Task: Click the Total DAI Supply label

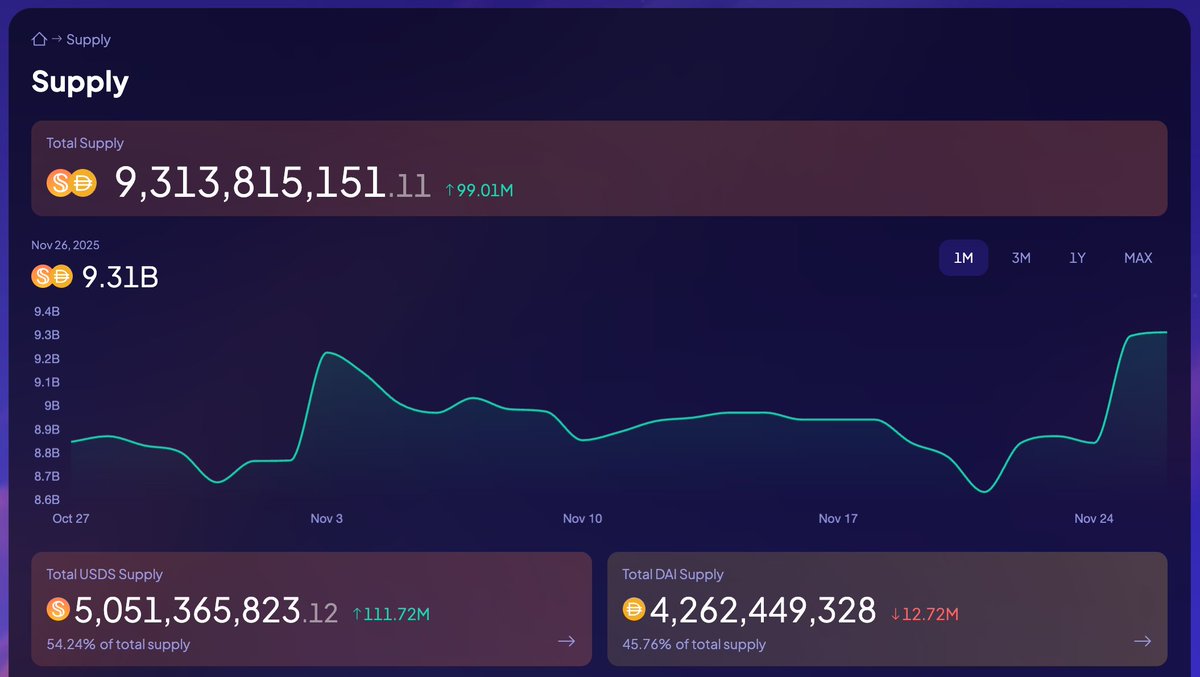Action: (673, 574)
